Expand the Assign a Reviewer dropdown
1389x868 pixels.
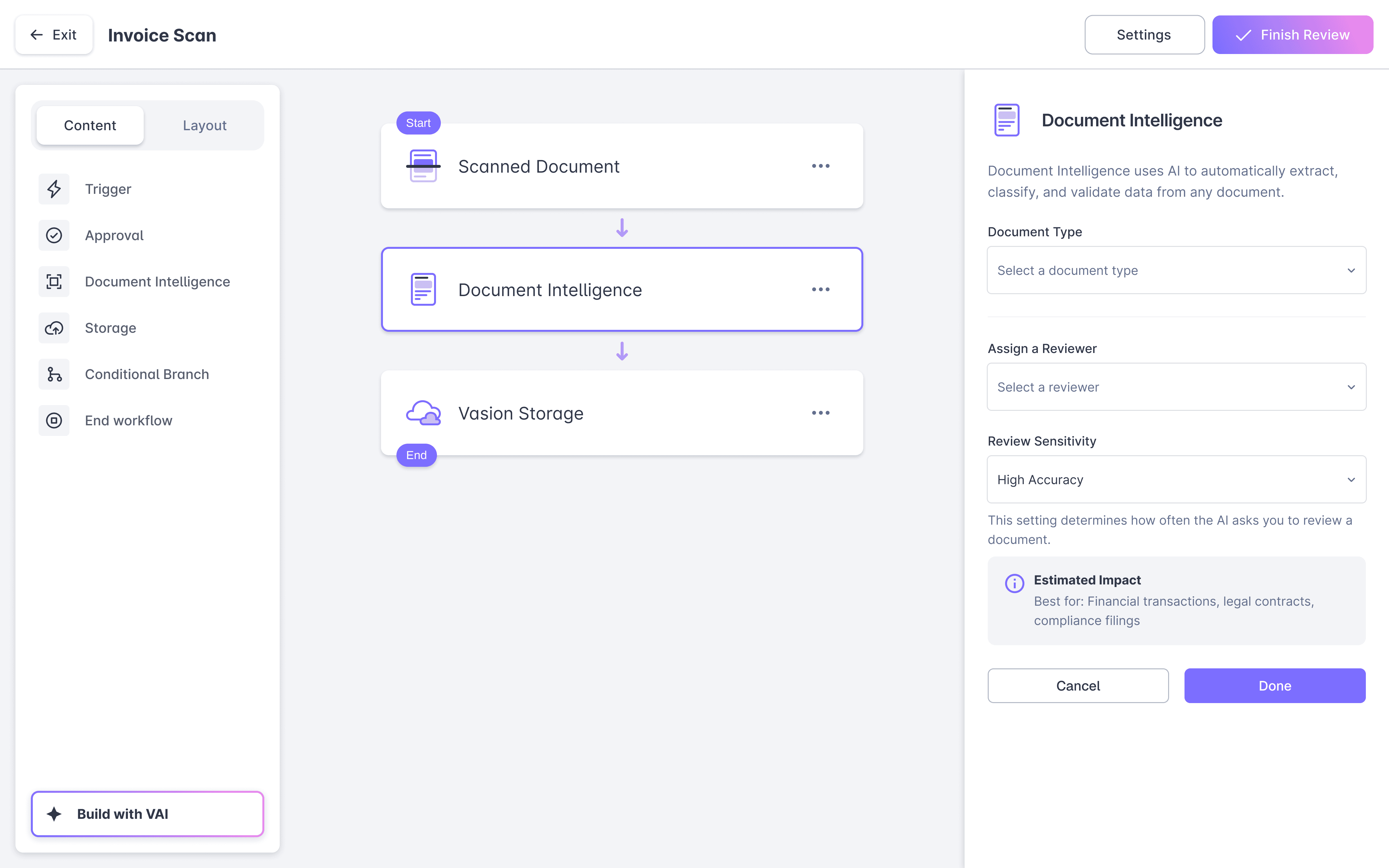pos(1176,387)
